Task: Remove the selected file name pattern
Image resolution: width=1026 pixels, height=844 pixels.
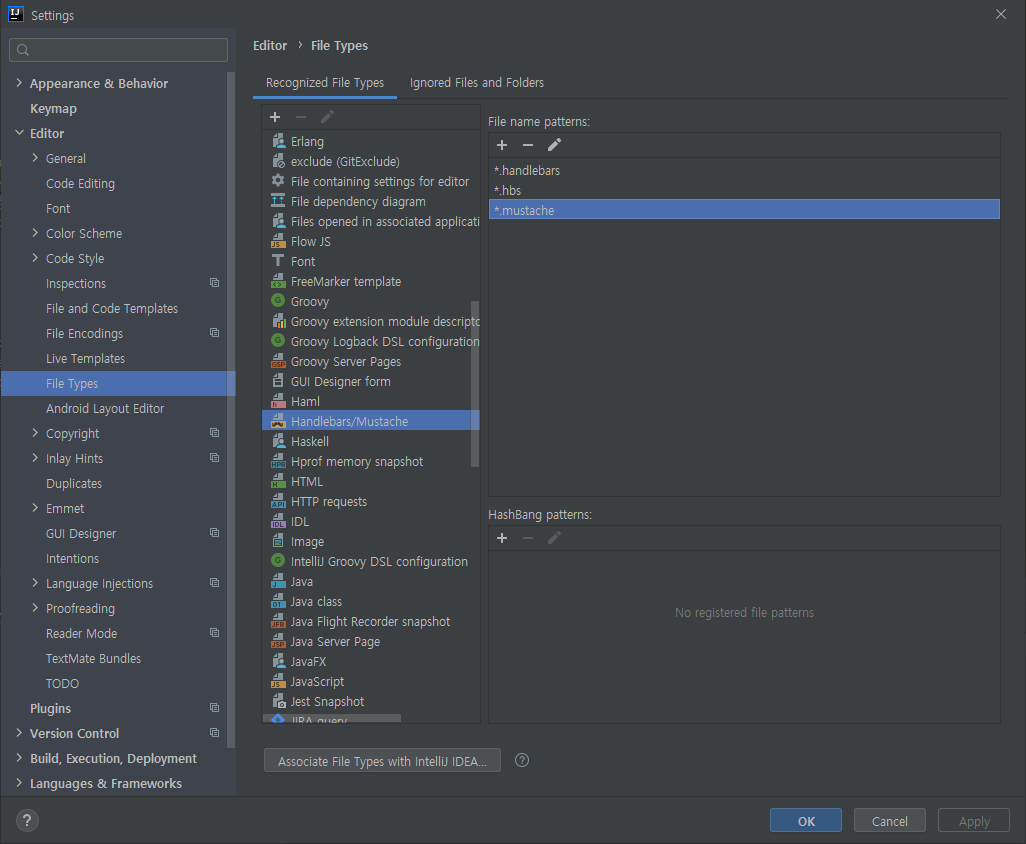Action: pos(528,145)
